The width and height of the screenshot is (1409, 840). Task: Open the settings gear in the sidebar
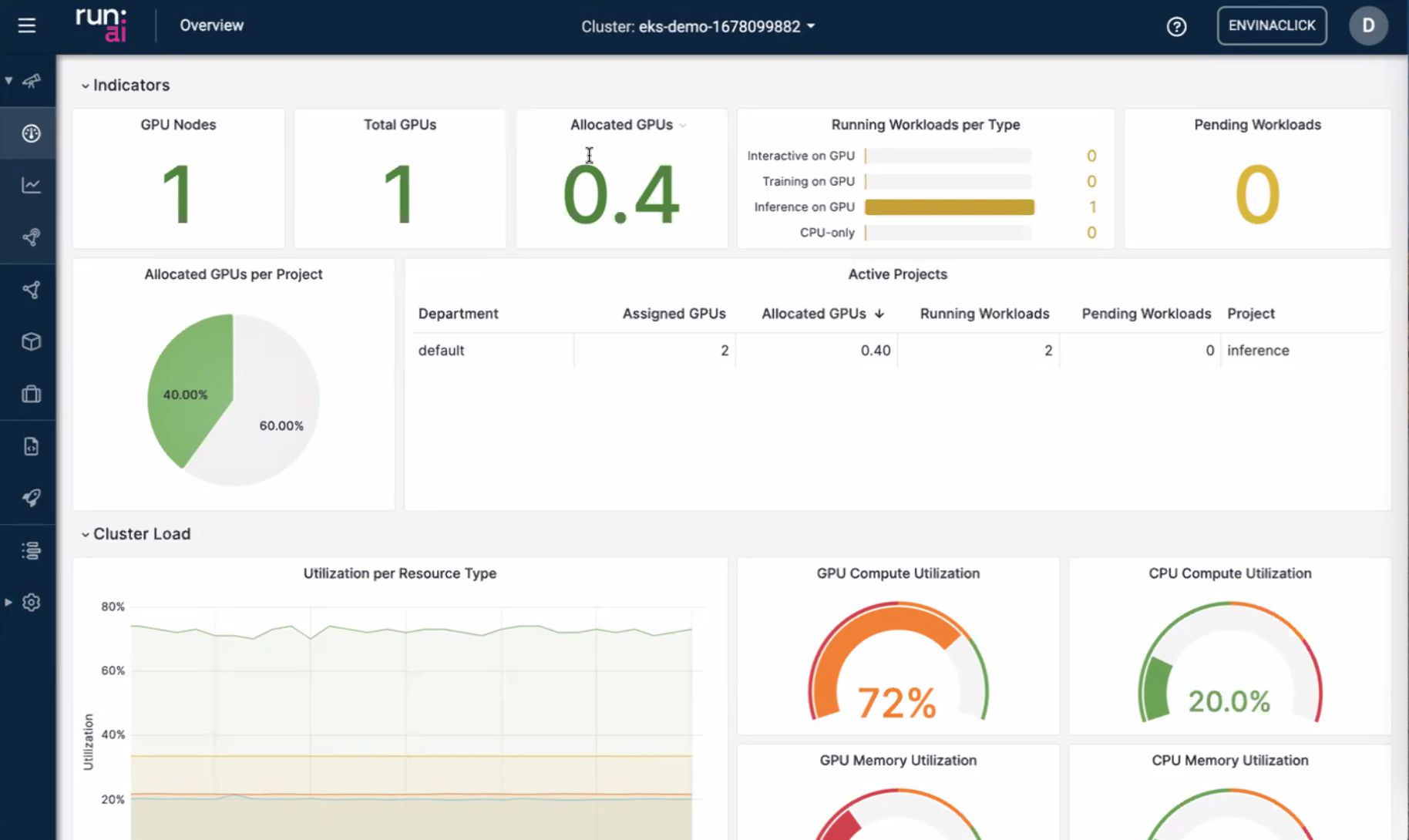(31, 603)
